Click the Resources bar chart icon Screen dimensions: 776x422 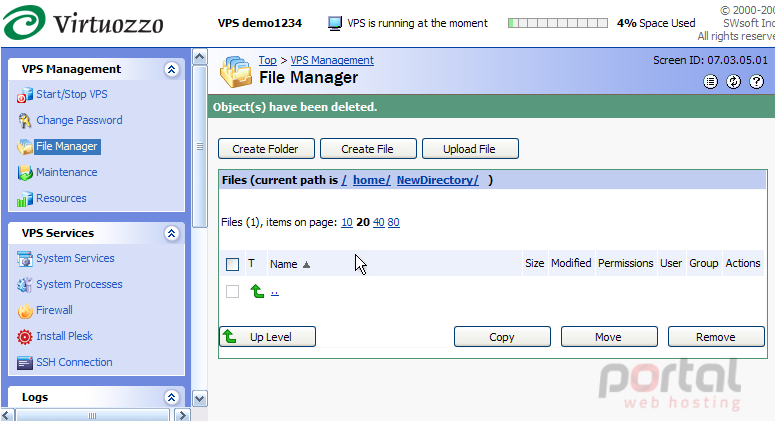[24, 199]
